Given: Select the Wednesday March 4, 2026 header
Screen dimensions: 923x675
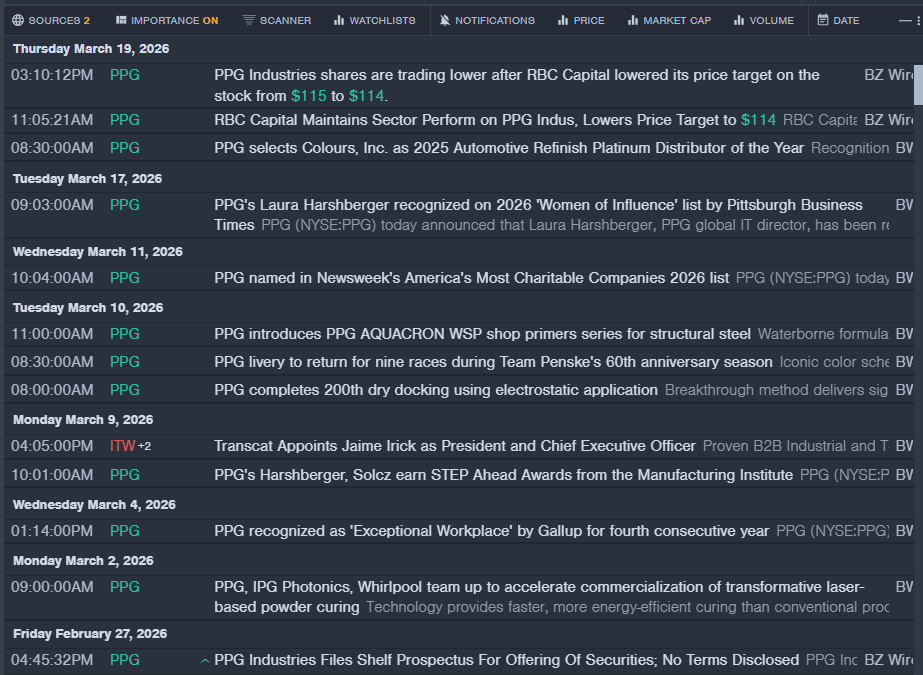Looking at the screenshot, I should (94, 505).
